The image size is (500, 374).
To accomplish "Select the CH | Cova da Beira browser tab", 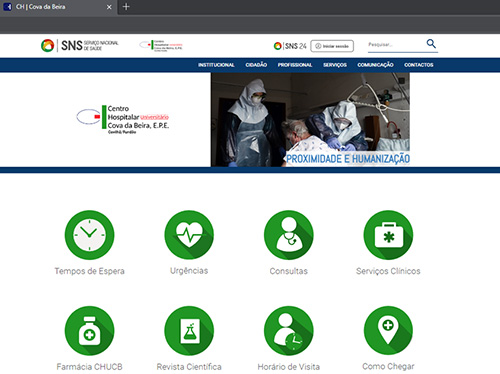I will tap(58, 7).
